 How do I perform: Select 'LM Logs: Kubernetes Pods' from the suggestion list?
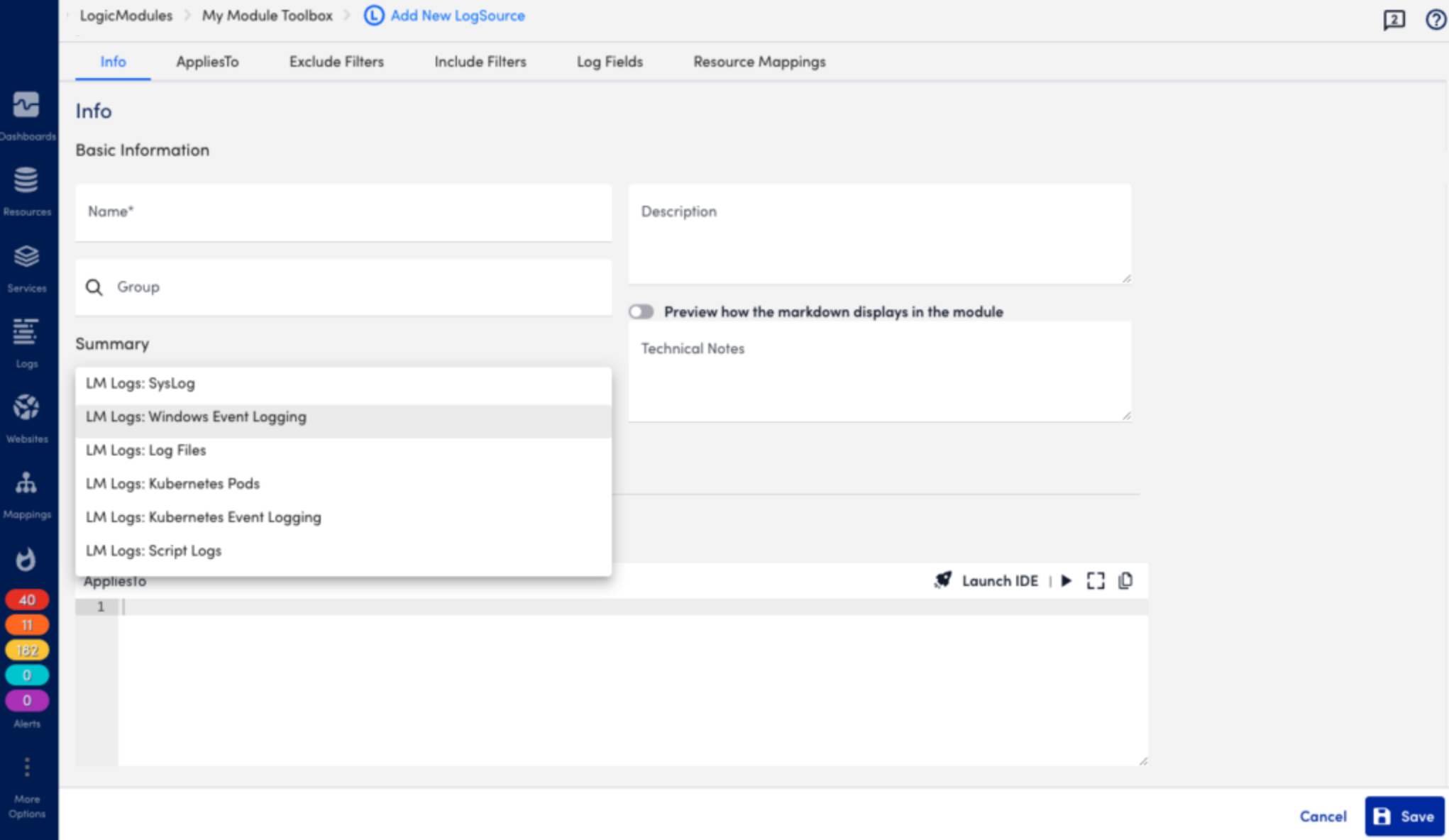pyautogui.click(x=172, y=483)
